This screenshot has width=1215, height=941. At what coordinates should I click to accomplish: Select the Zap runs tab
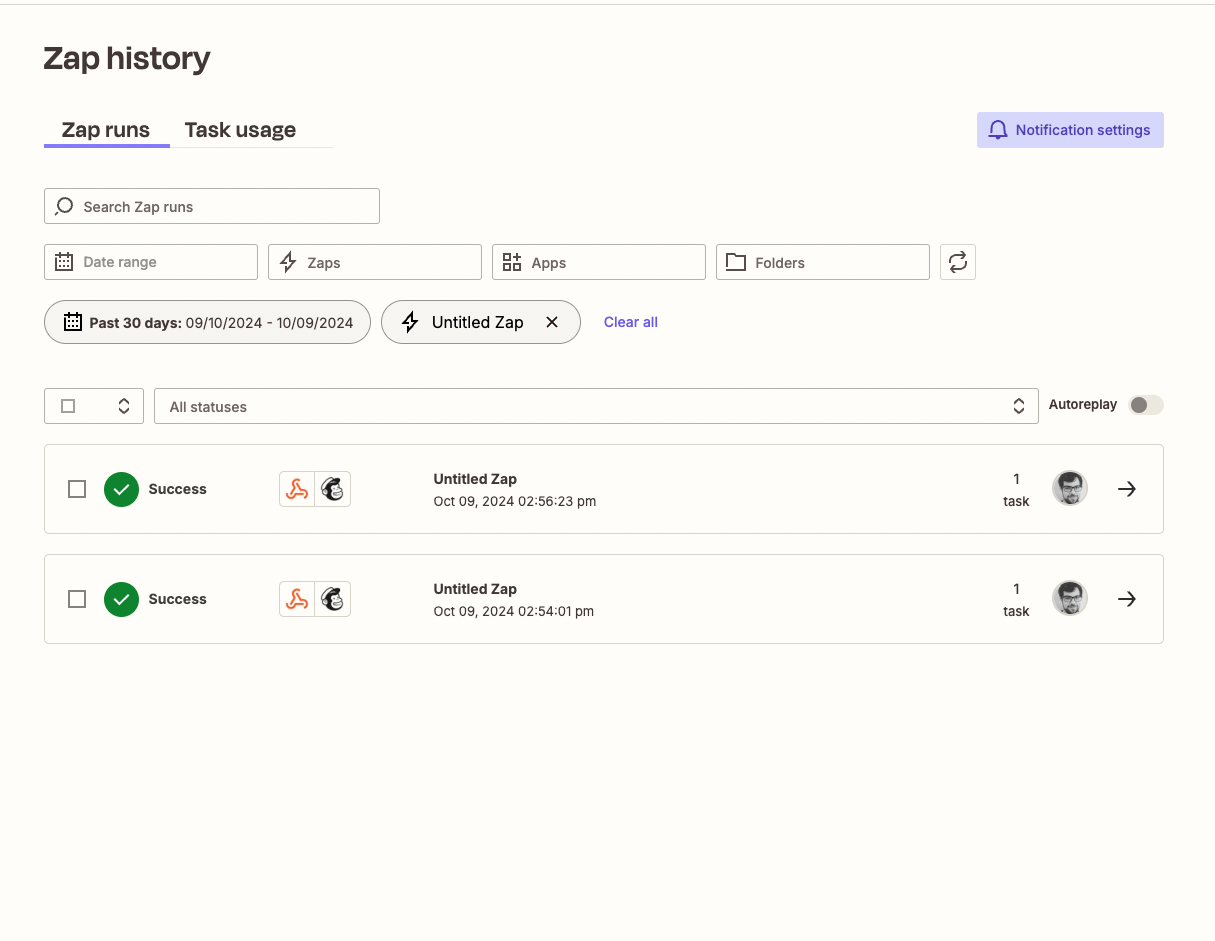point(106,129)
